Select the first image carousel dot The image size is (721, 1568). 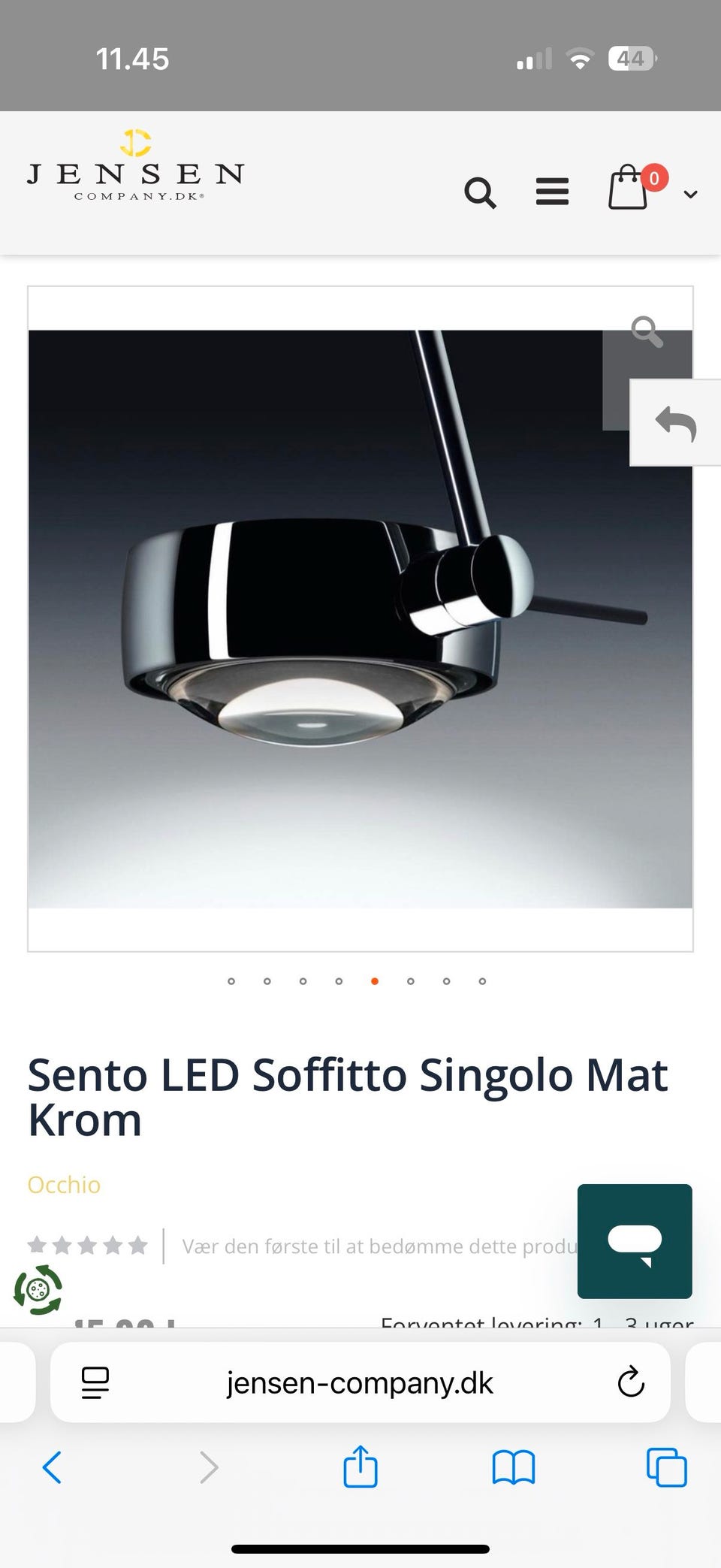(231, 981)
